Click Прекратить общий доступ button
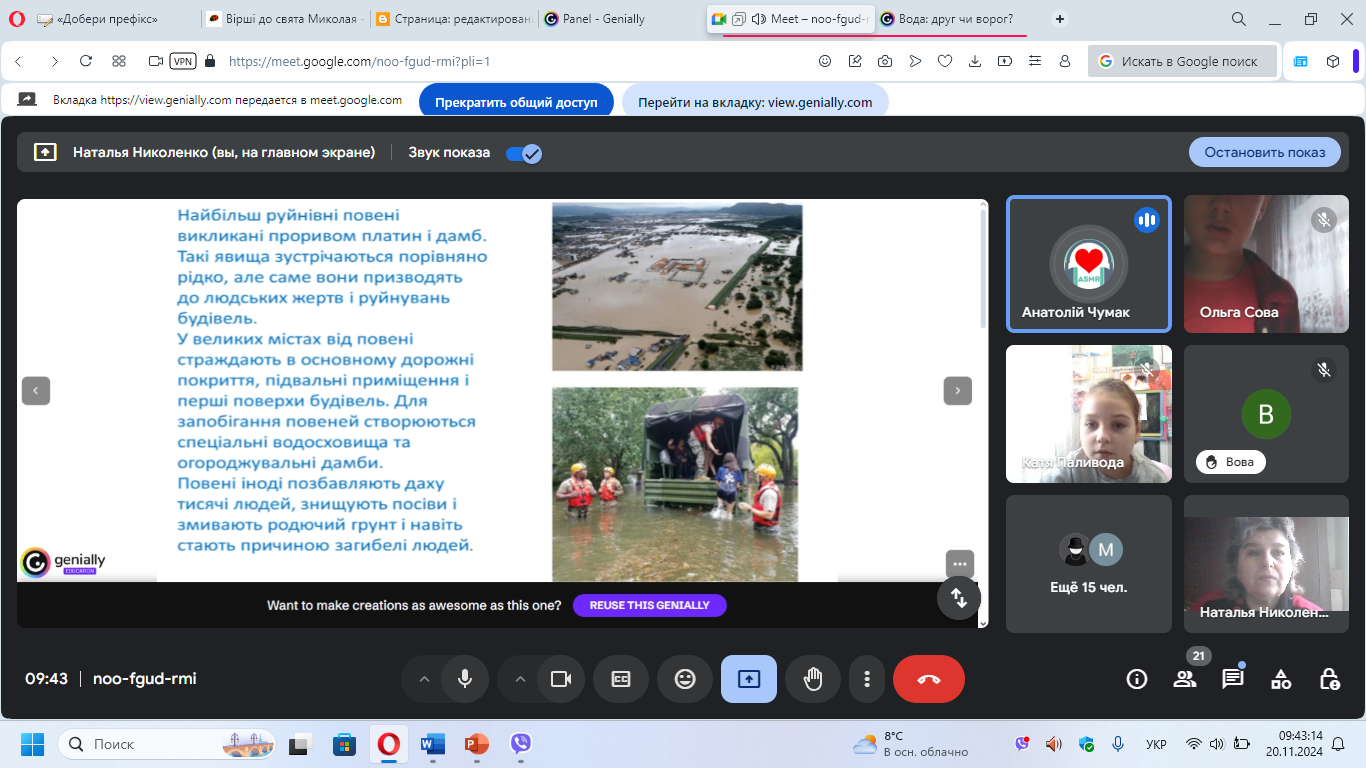Image resolution: width=1366 pixels, height=768 pixels. point(516,102)
